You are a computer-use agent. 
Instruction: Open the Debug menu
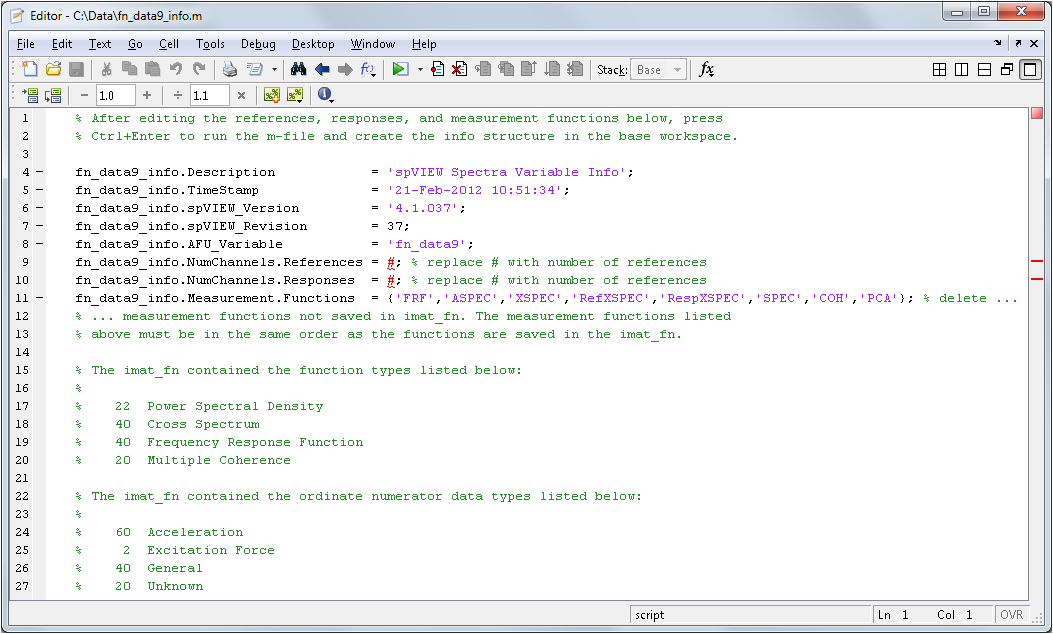tap(258, 44)
